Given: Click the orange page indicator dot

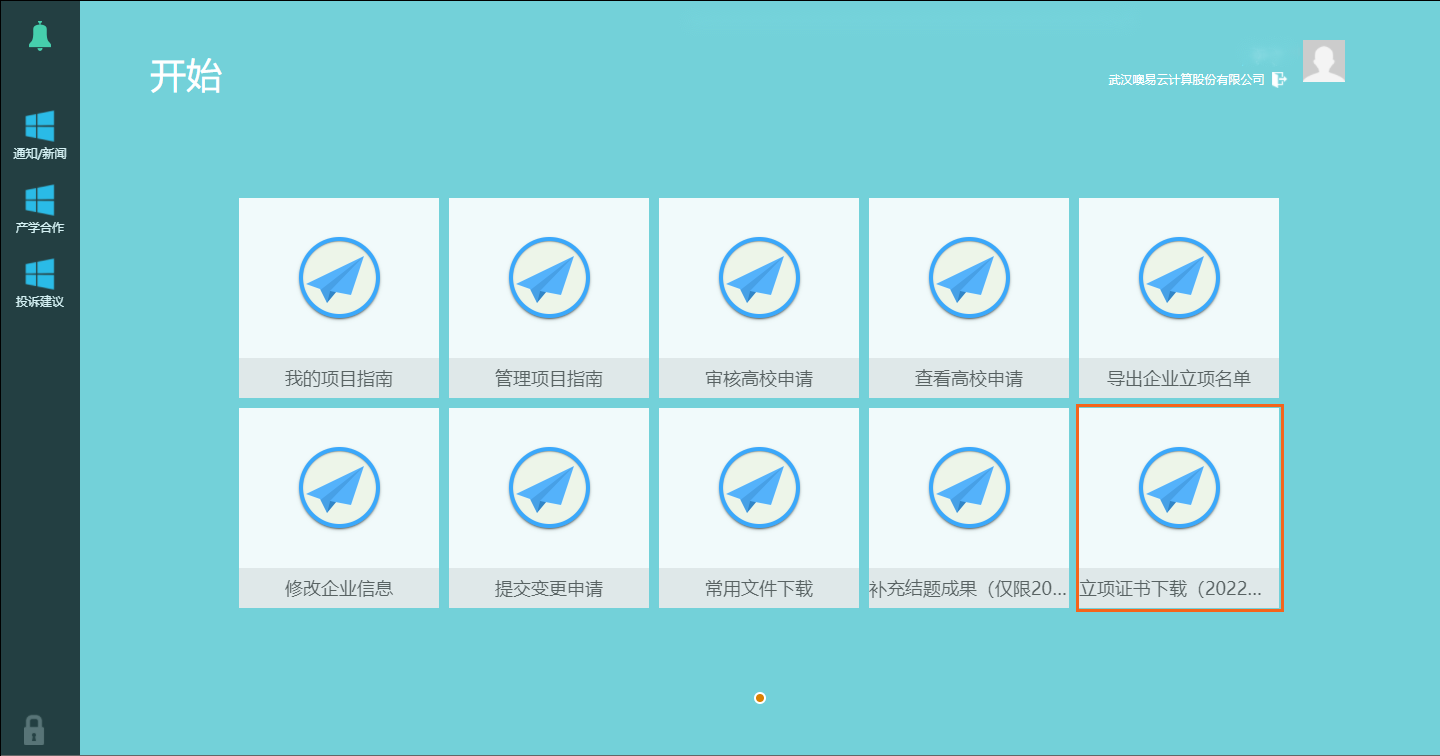Looking at the screenshot, I should (x=760, y=698).
